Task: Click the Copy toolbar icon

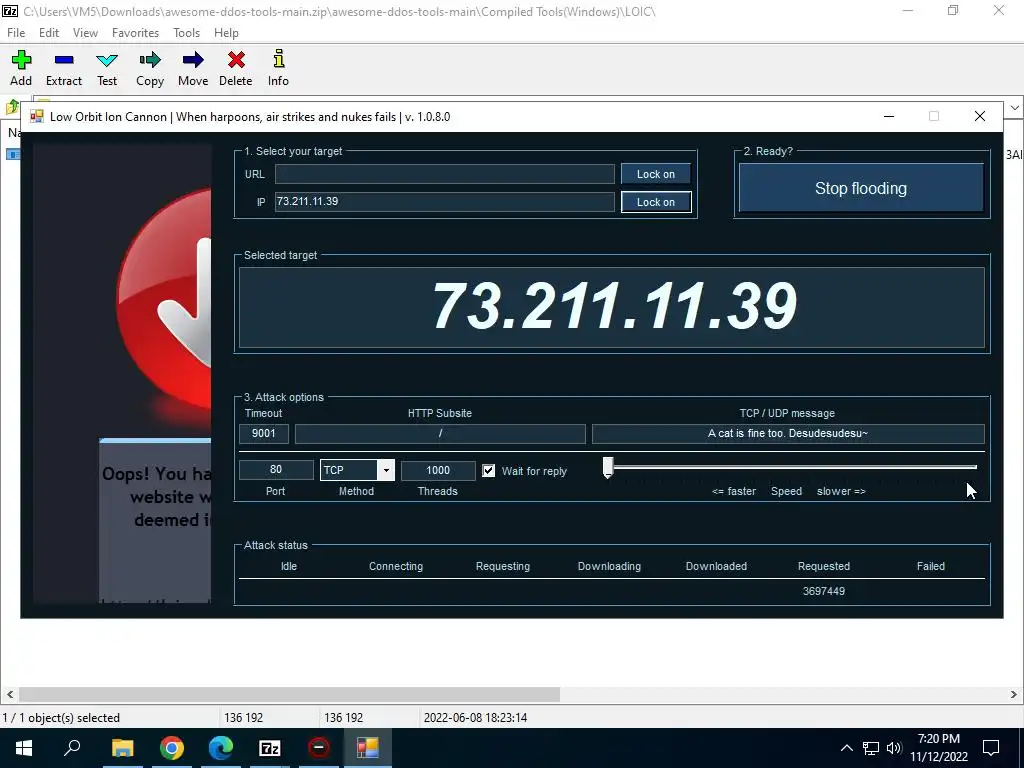Action: pos(150,60)
